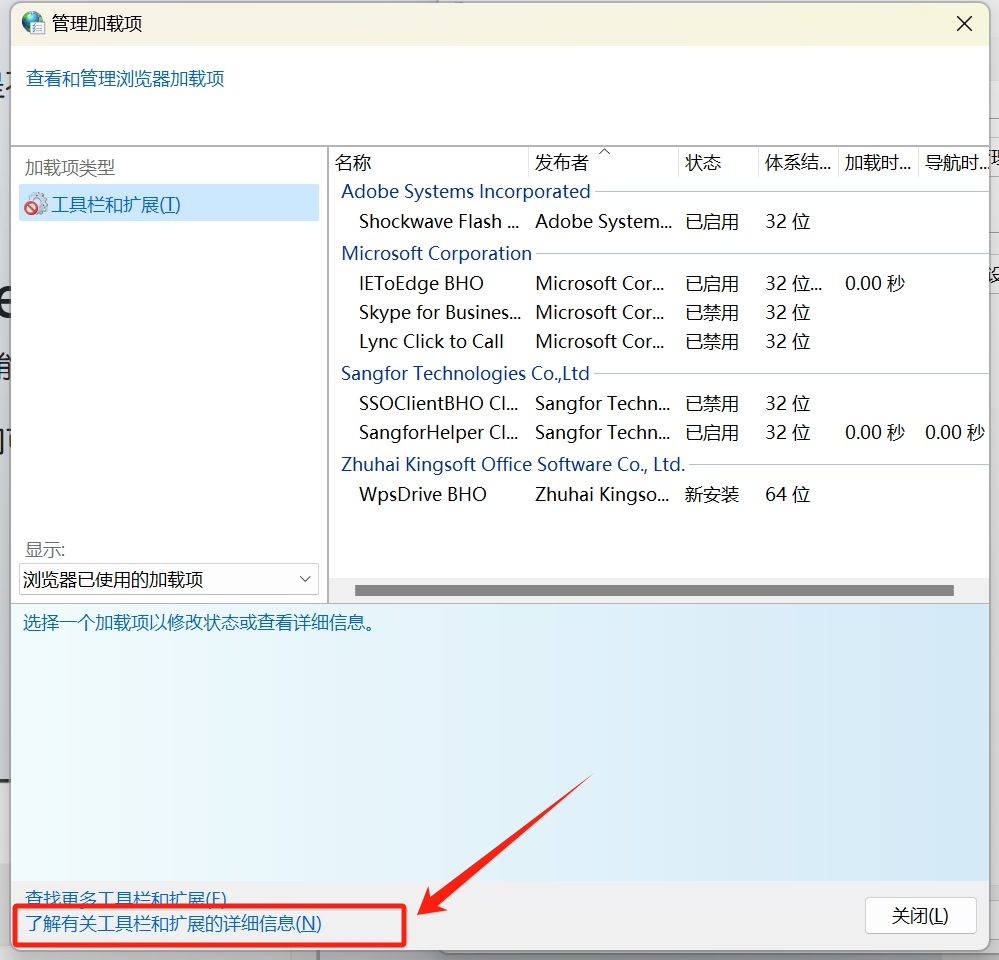Viewport: 999px width, 960px height.
Task: Select the Shockwave Flash add-on row
Action: coord(439,222)
